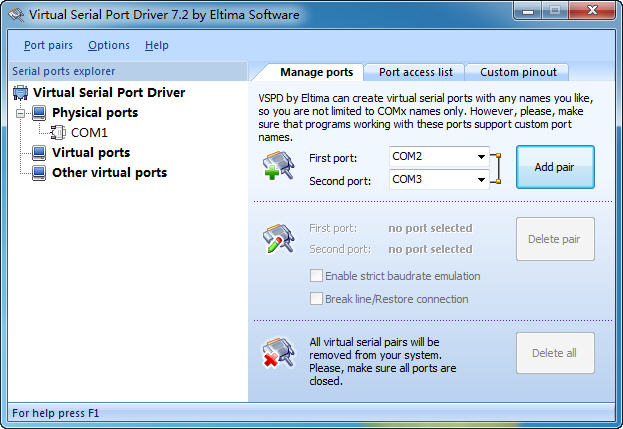Screen dimensions: 623x429
Task: Switch to the Port access list tab
Action: pyautogui.click(x=415, y=72)
